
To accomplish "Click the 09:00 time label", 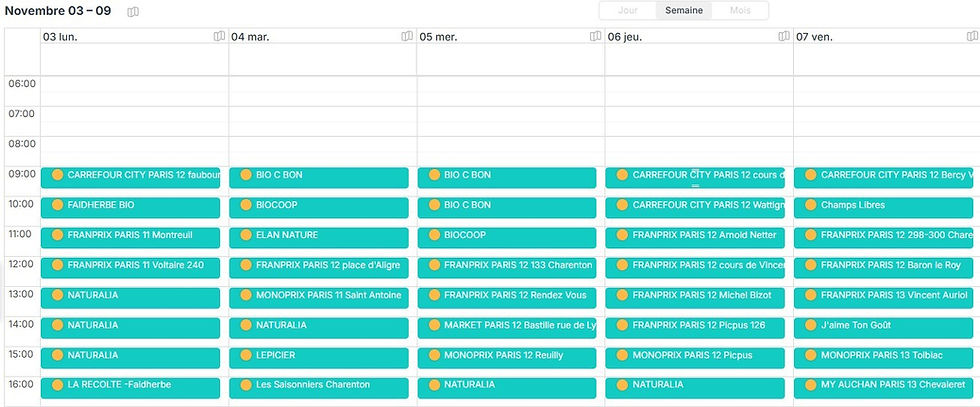I will click(22, 174).
